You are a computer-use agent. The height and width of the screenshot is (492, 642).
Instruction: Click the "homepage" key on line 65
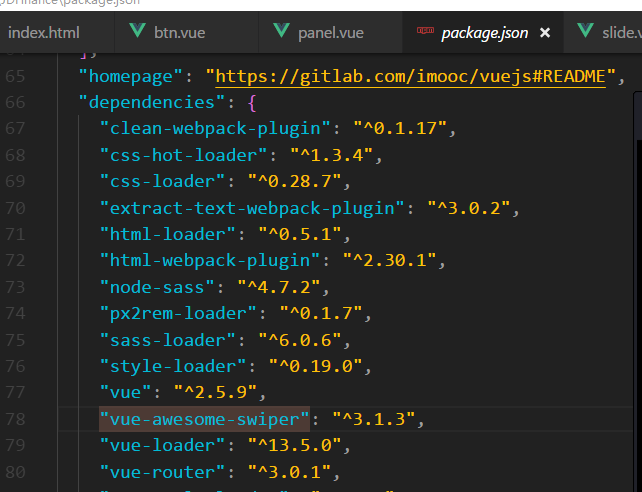click(x=130, y=77)
